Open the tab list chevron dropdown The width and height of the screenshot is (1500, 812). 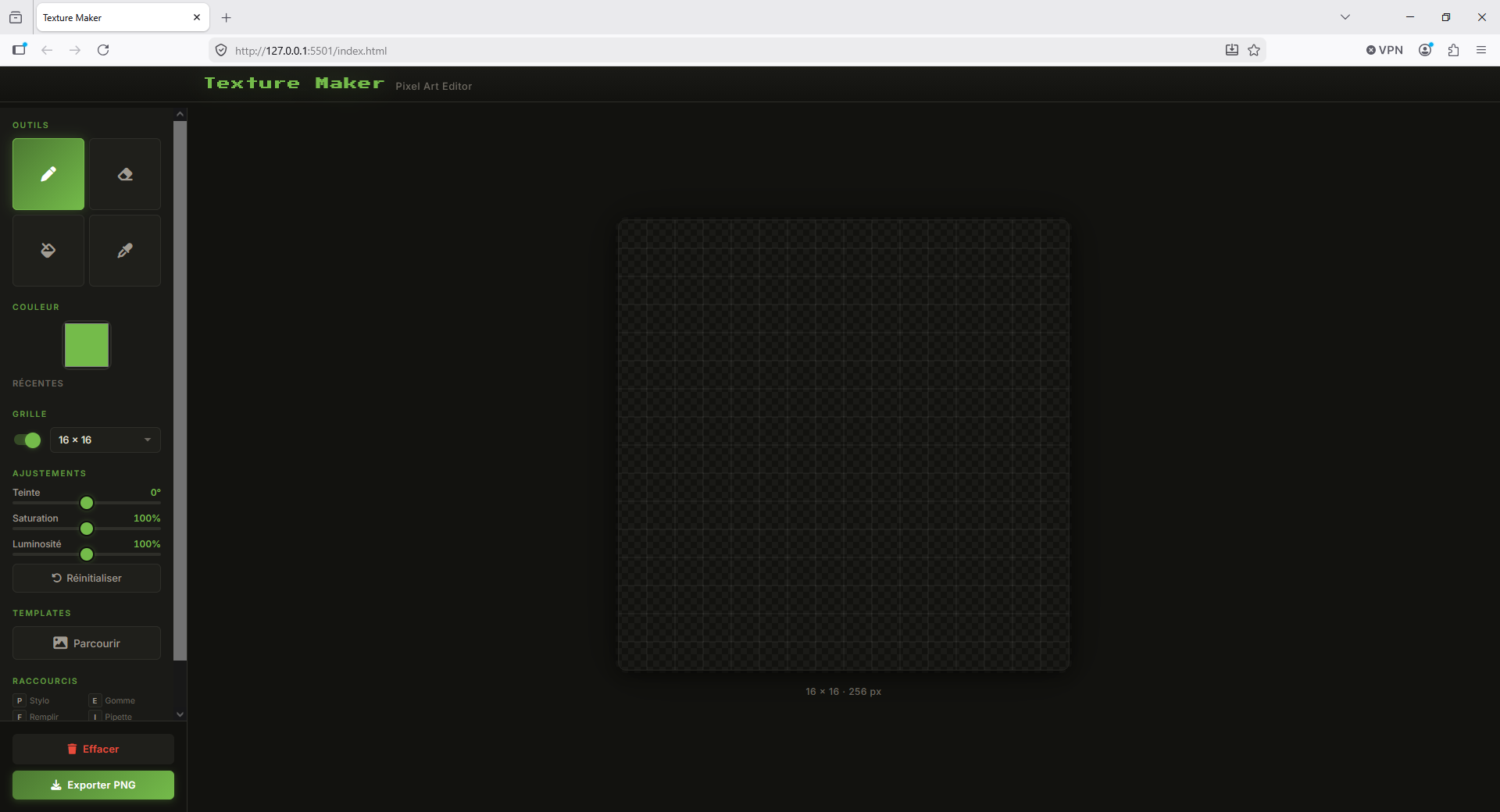[x=1345, y=17]
